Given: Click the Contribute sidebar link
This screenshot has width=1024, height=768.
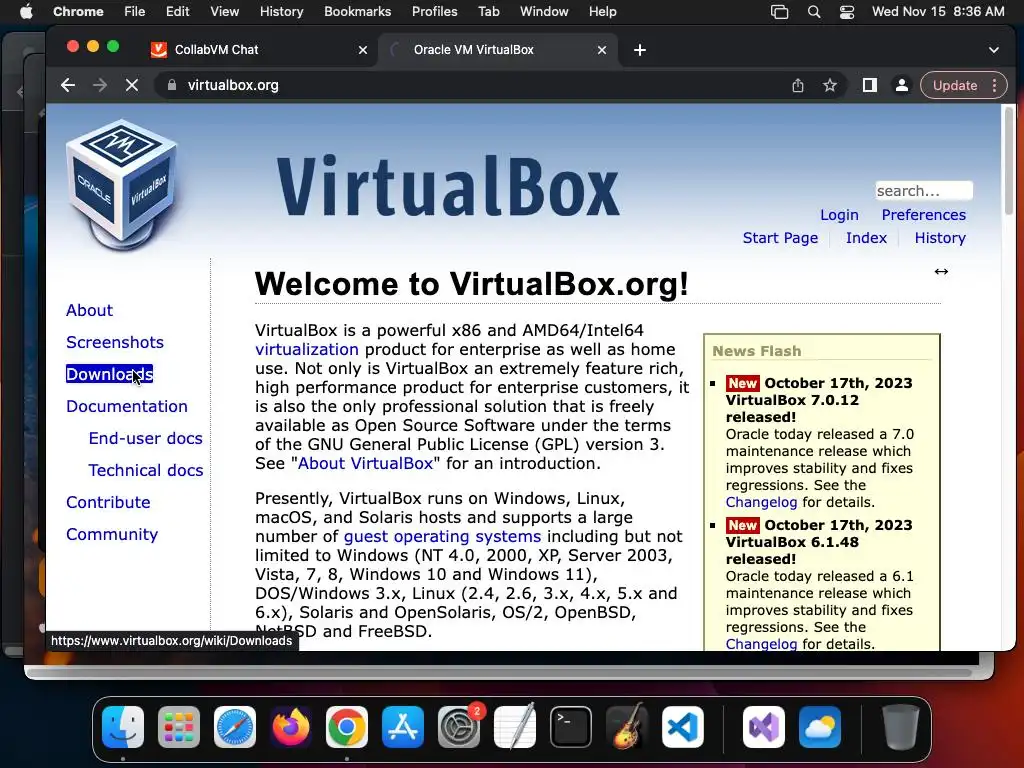Looking at the screenshot, I should [x=108, y=502].
